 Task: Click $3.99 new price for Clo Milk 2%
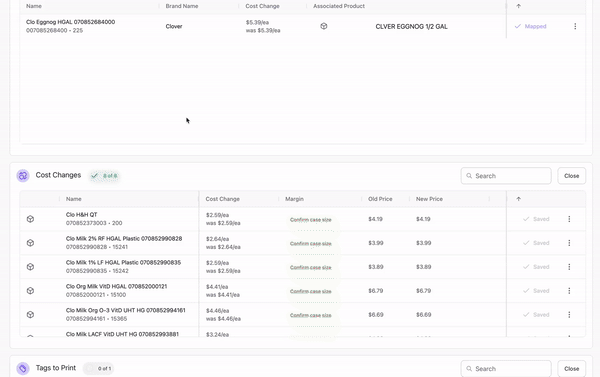tap(423, 243)
